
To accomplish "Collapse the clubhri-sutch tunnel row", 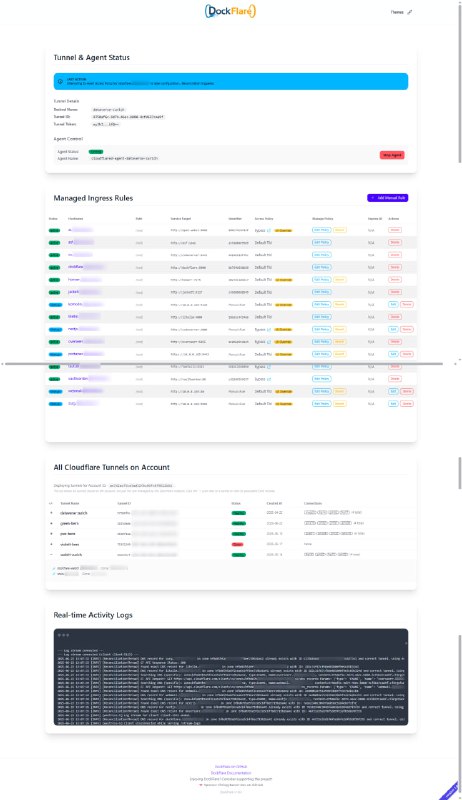I will pos(51,555).
